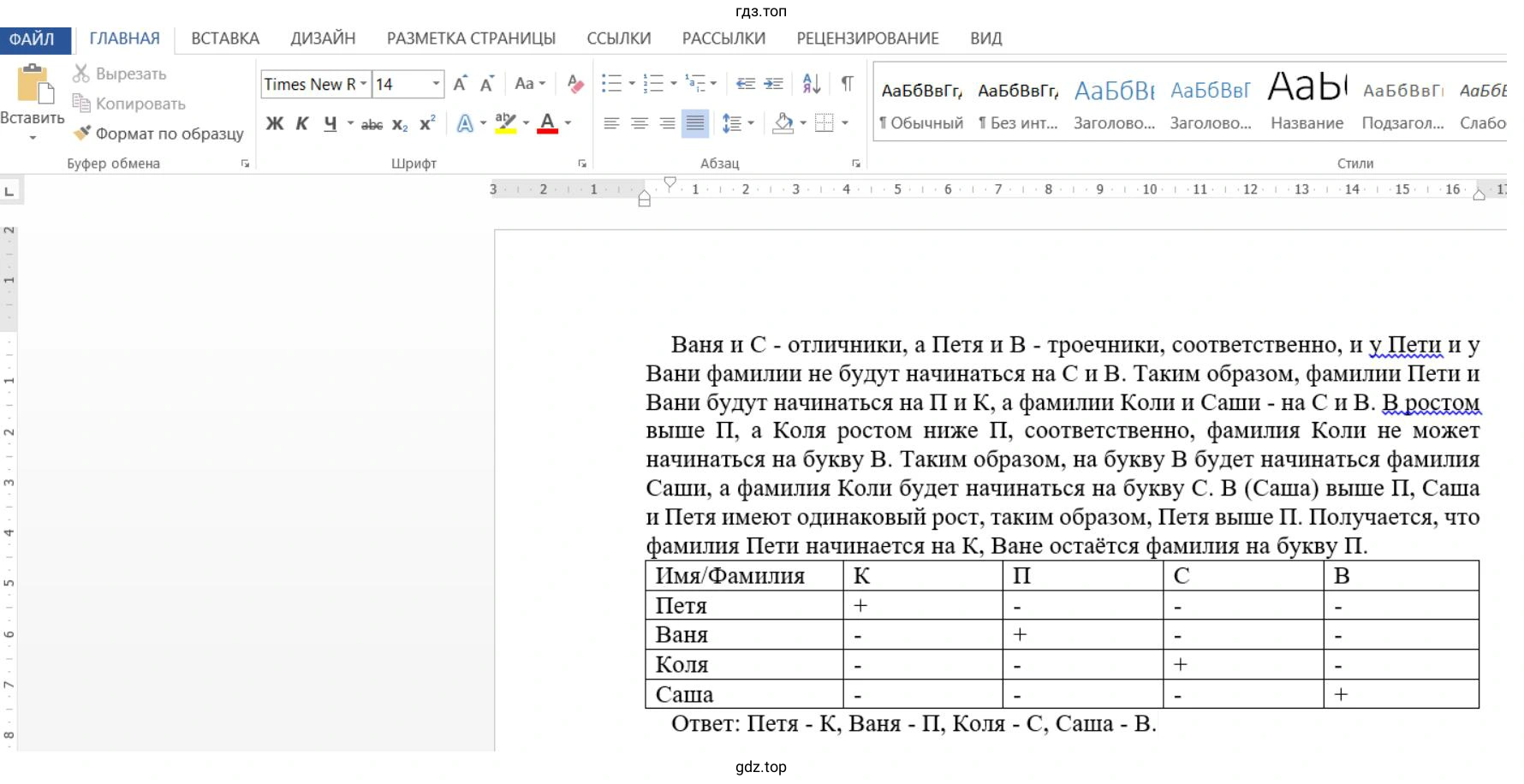Open Font (Шрифт) dialog launcher
Screen dimensions: 1524x784
click(582, 163)
